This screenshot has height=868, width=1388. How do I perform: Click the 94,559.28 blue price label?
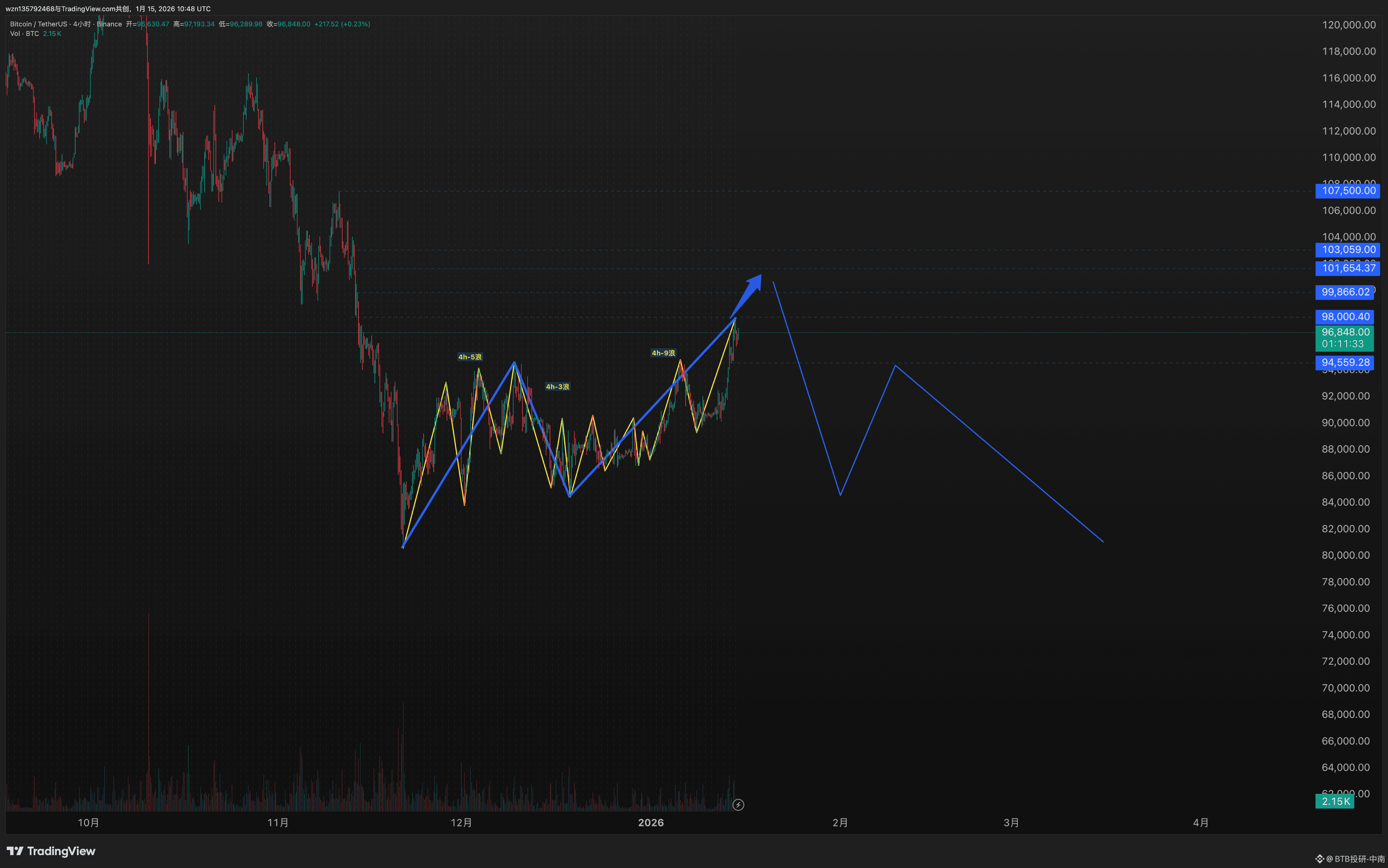coord(1345,363)
